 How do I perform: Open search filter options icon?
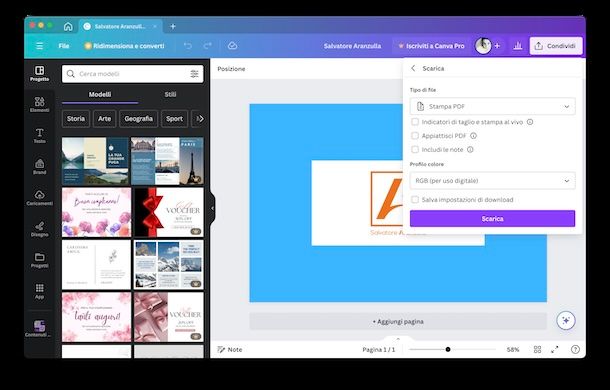click(194, 74)
